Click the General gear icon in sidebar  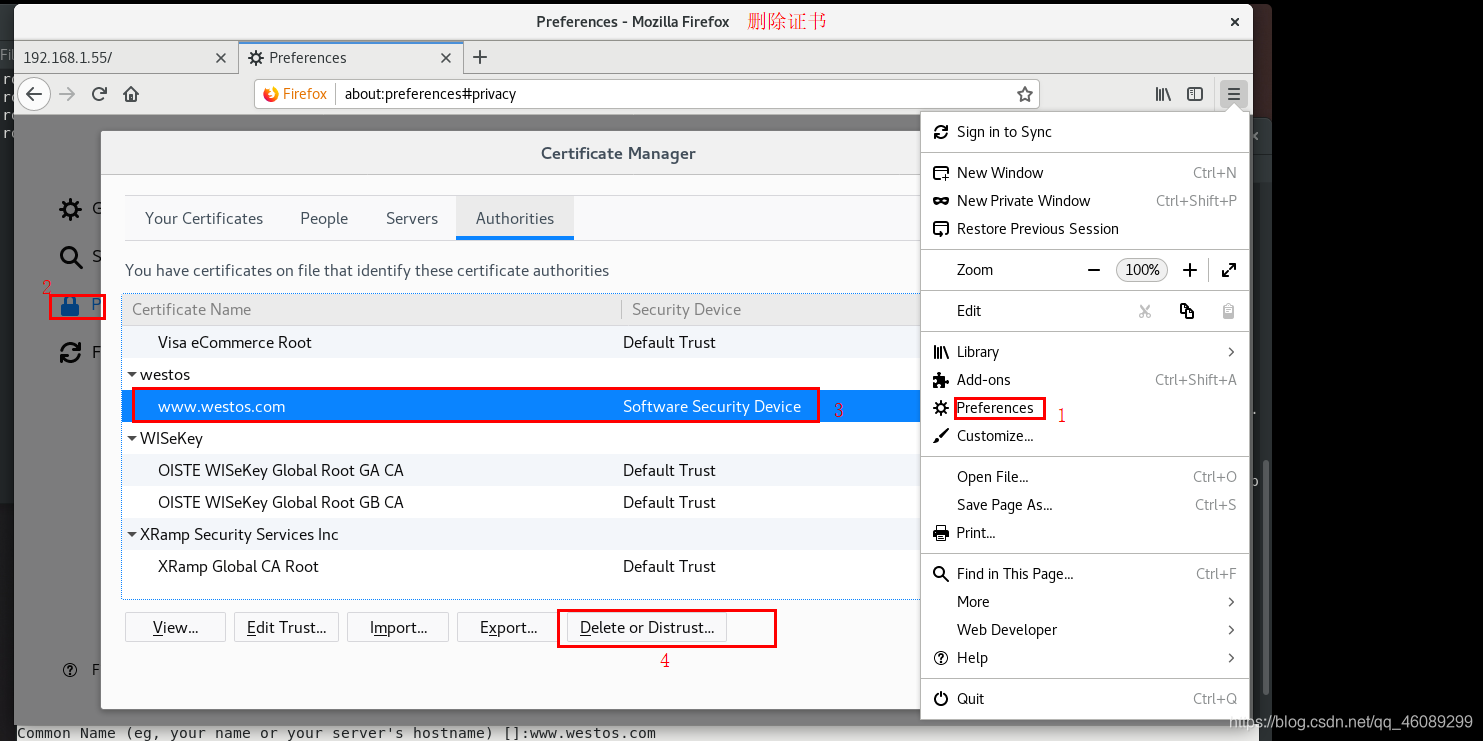(x=70, y=209)
